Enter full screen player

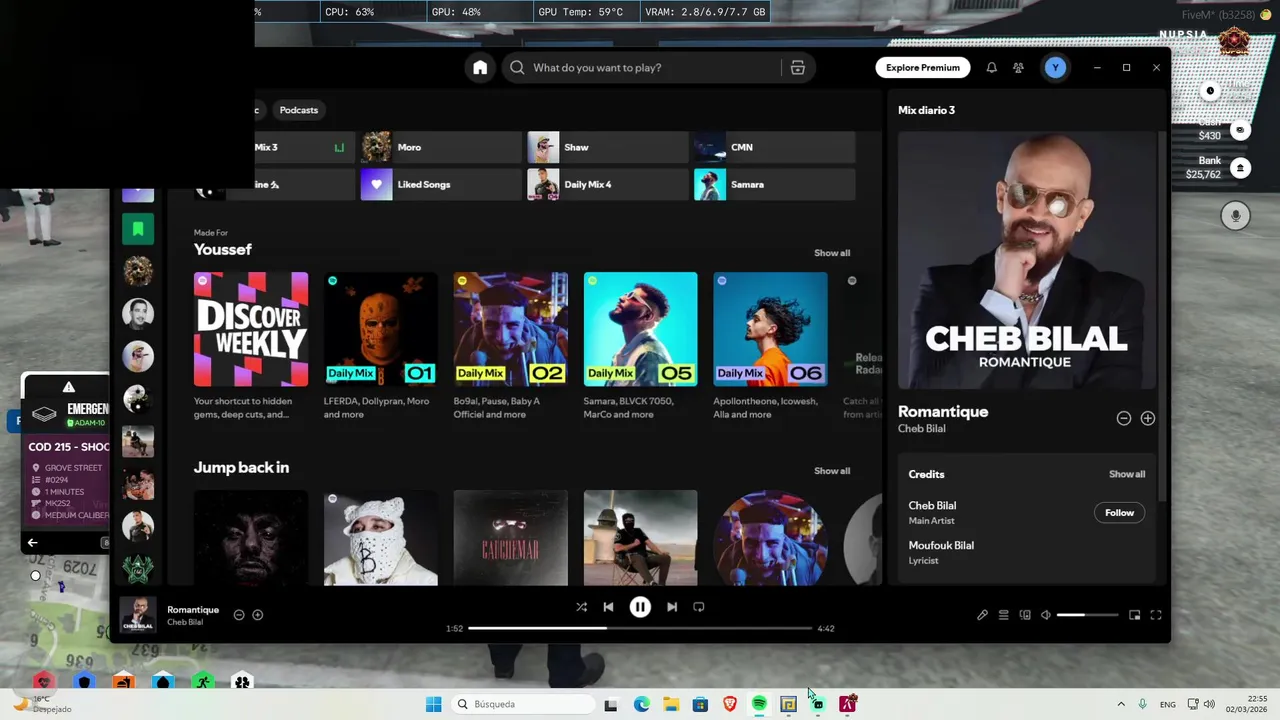(1156, 615)
